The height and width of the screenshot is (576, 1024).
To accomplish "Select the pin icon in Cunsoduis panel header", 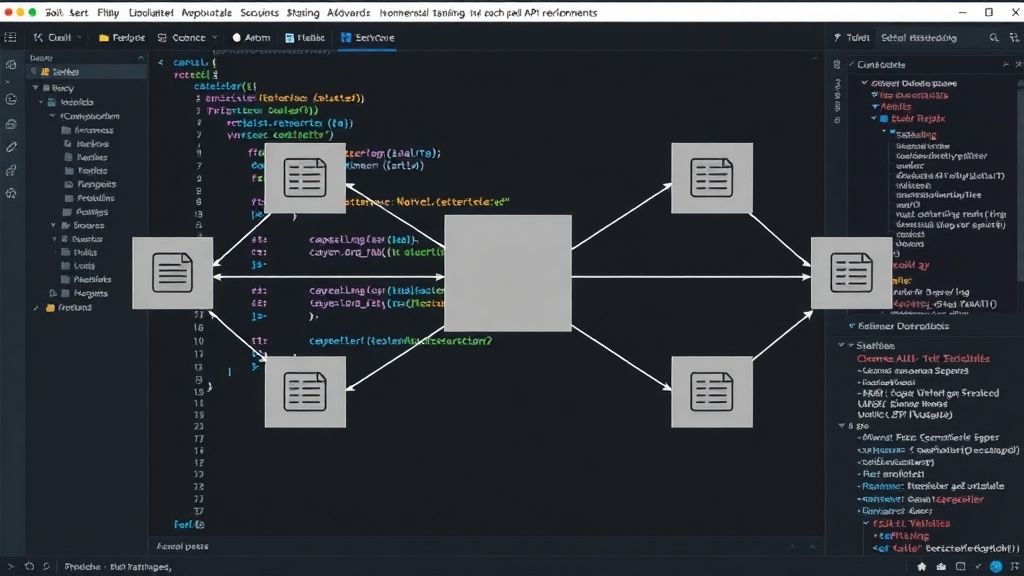I will coord(1006,64).
